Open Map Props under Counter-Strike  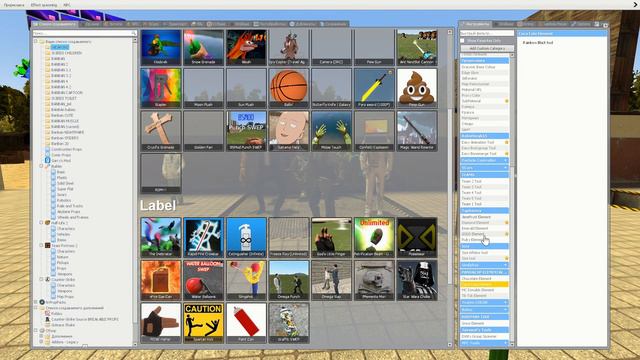[65, 296]
